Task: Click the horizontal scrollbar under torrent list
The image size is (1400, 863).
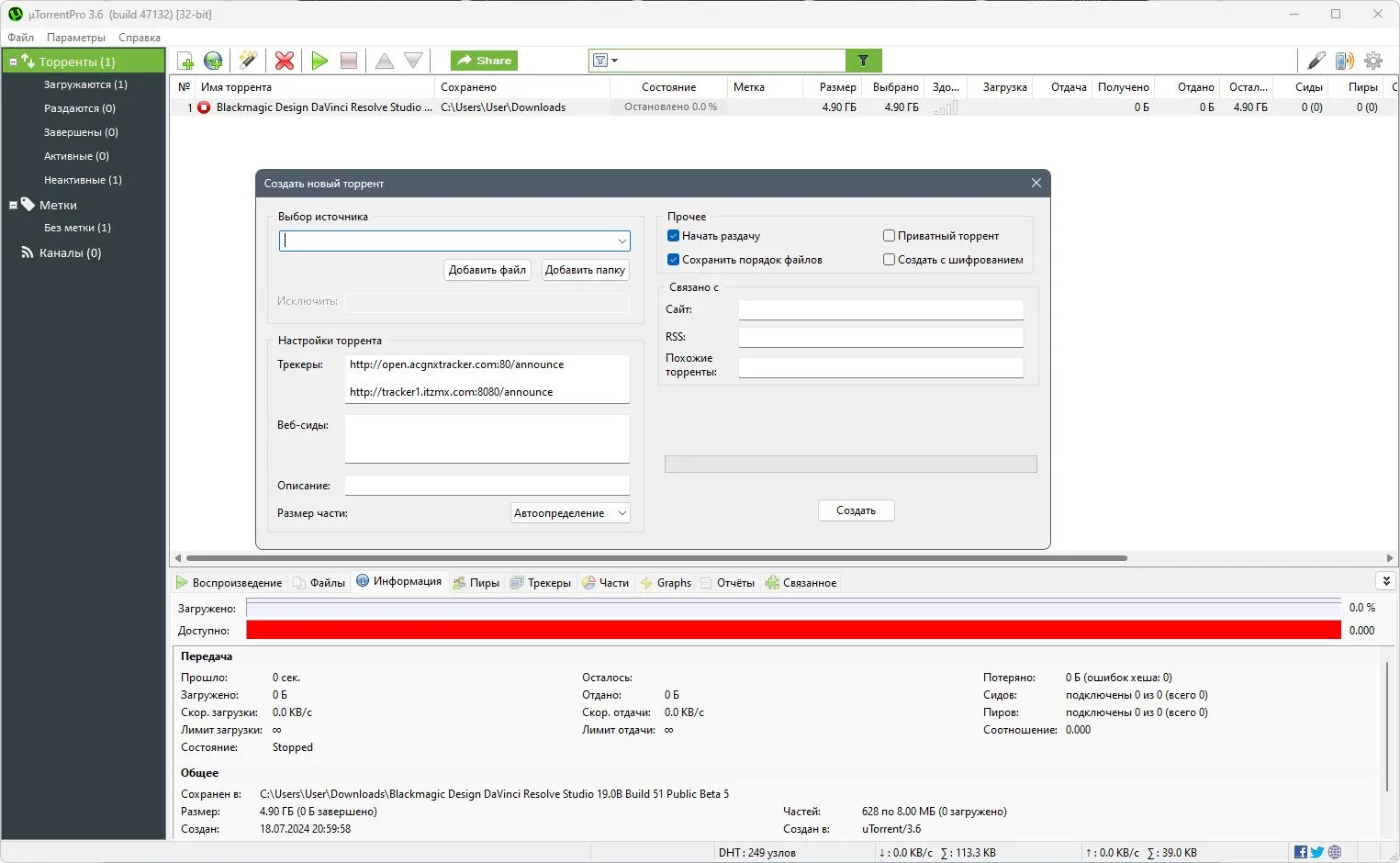Action: 655,558
